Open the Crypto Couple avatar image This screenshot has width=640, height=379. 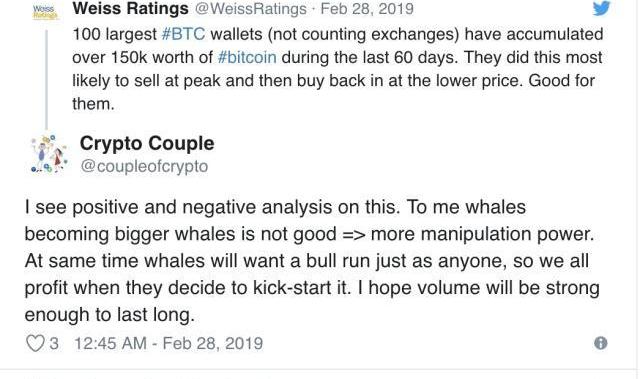tap(49, 154)
